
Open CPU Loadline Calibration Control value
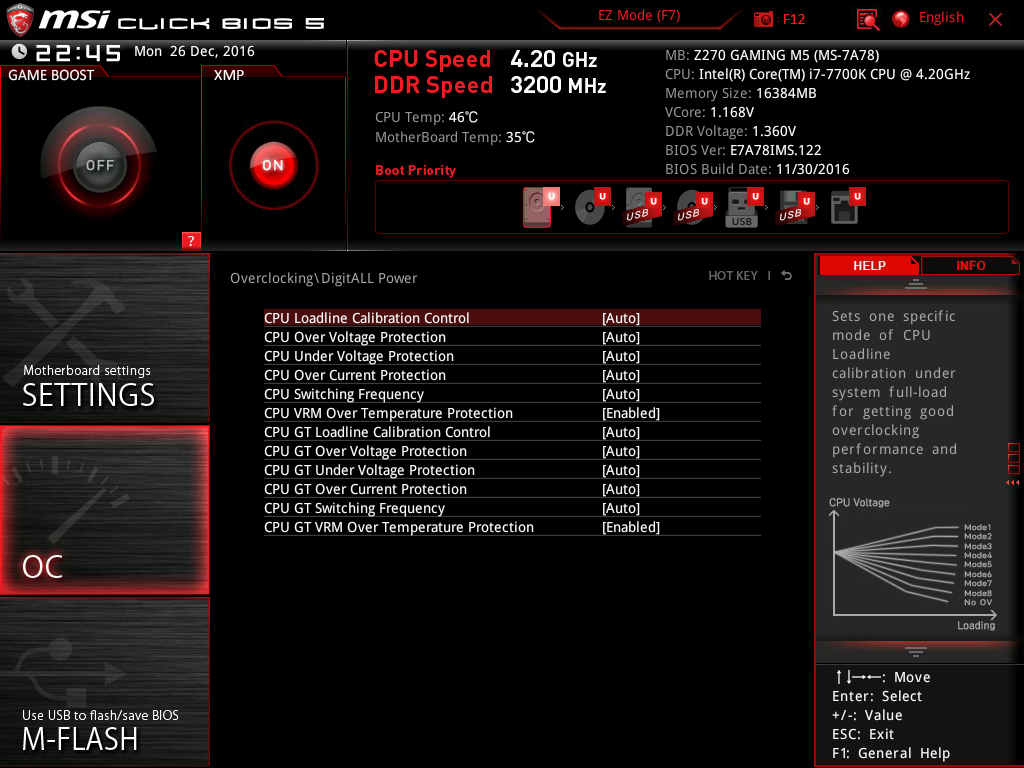[x=620, y=318]
